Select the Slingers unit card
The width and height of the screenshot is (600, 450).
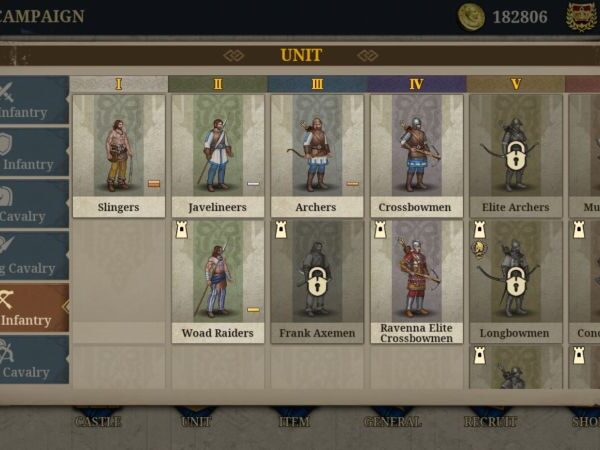119,156
